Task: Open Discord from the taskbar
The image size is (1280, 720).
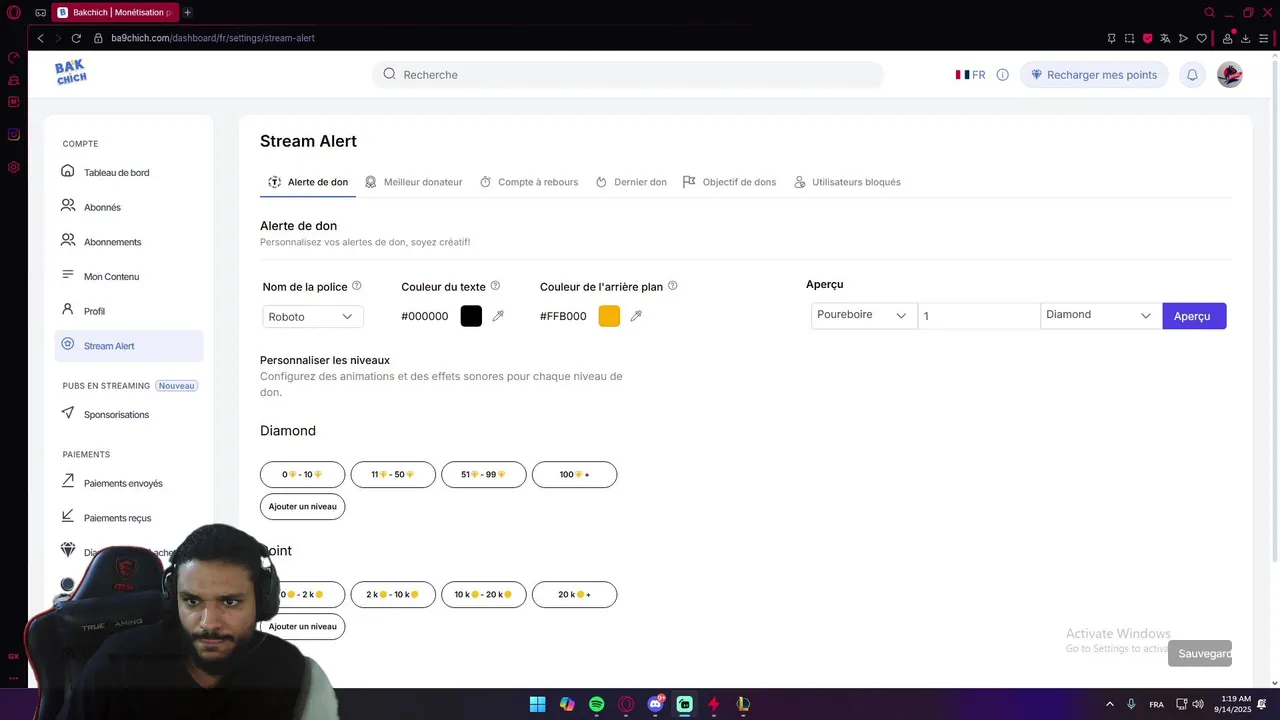Action: click(x=655, y=704)
